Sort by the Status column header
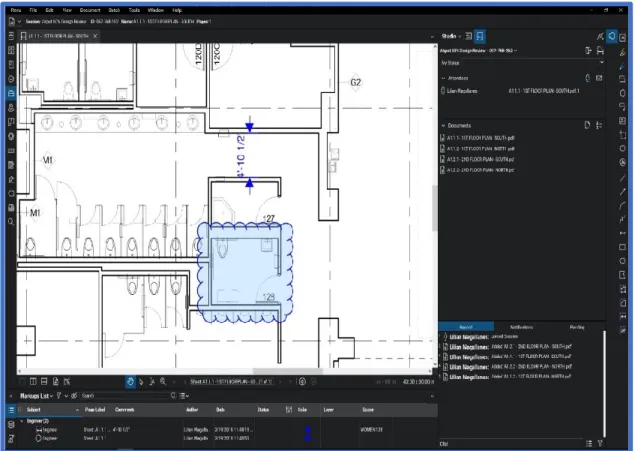The width and height of the screenshot is (635, 451). [x=263, y=410]
